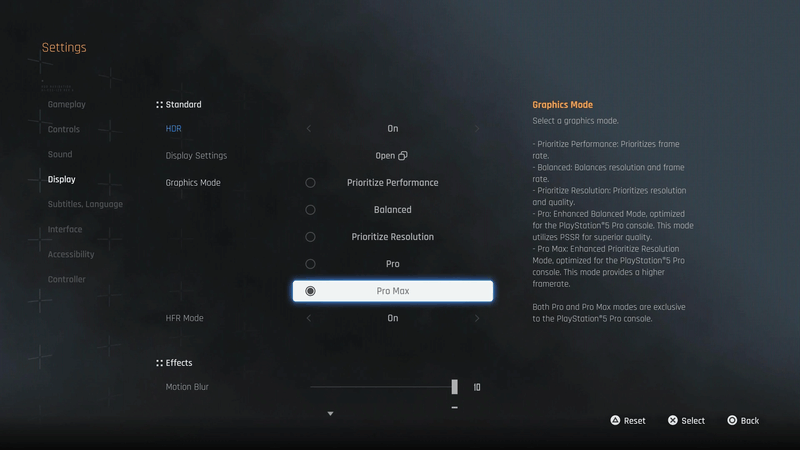Select the Pro Max graphics mode
Viewport: 800px width, 450px height.
point(392,291)
